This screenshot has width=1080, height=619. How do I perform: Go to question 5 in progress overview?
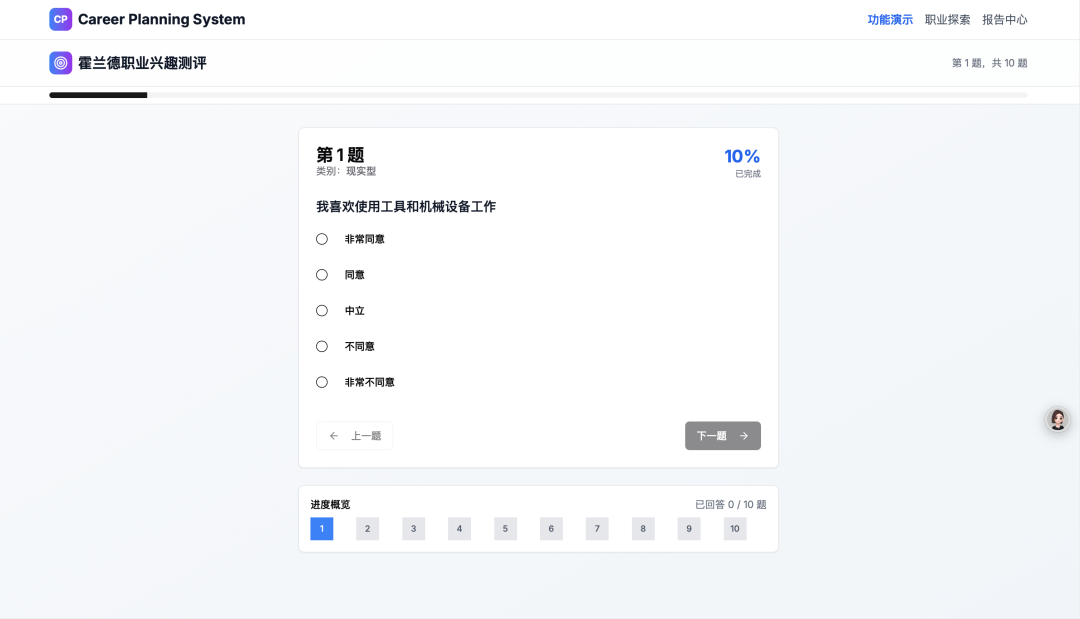505,529
